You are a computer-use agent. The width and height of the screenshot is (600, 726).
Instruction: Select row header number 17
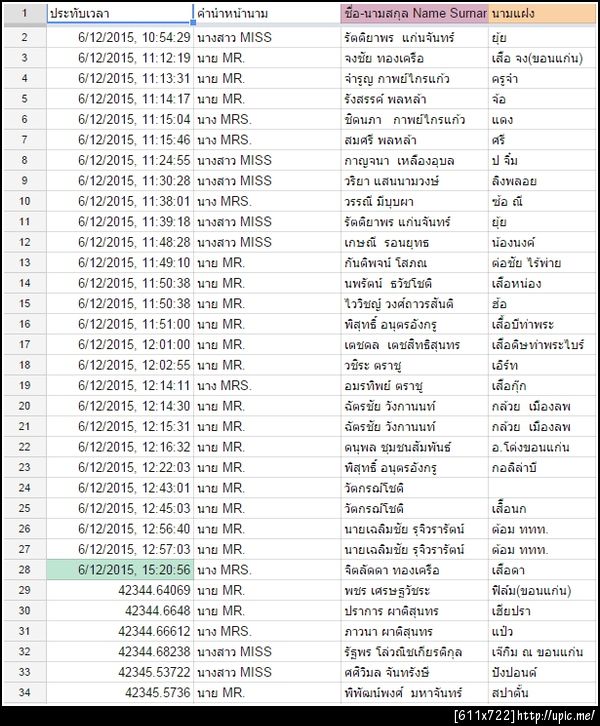point(25,344)
